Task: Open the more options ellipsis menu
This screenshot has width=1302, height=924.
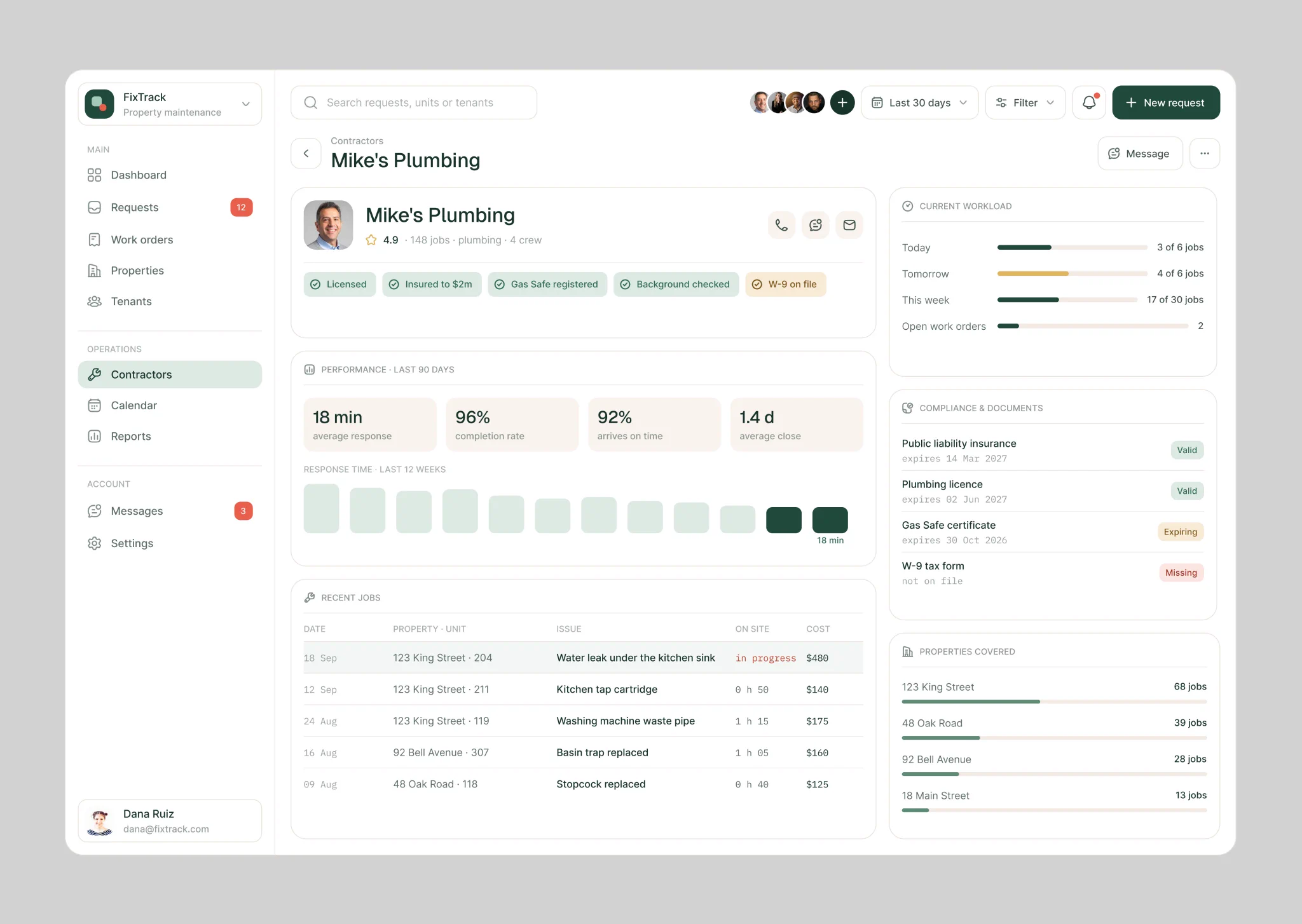Action: click(1205, 153)
